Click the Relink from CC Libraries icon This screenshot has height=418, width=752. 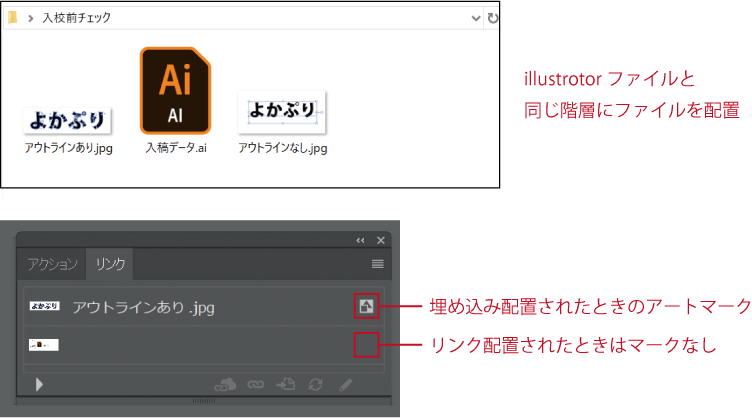coord(225,384)
